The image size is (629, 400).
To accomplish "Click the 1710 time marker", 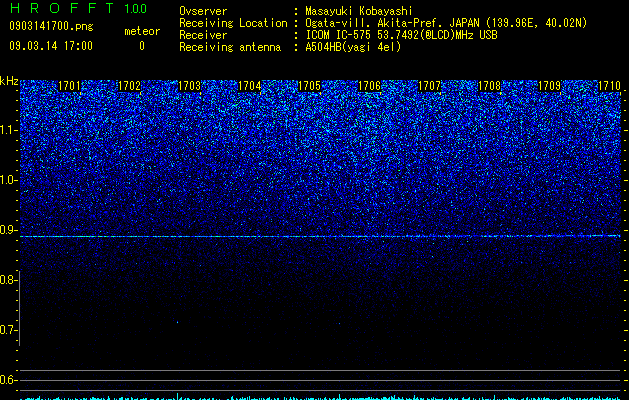I will (609, 86).
